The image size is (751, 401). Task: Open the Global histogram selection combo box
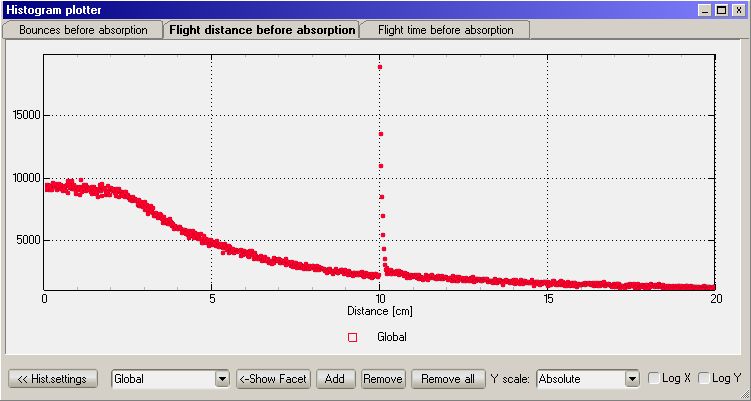(171, 379)
